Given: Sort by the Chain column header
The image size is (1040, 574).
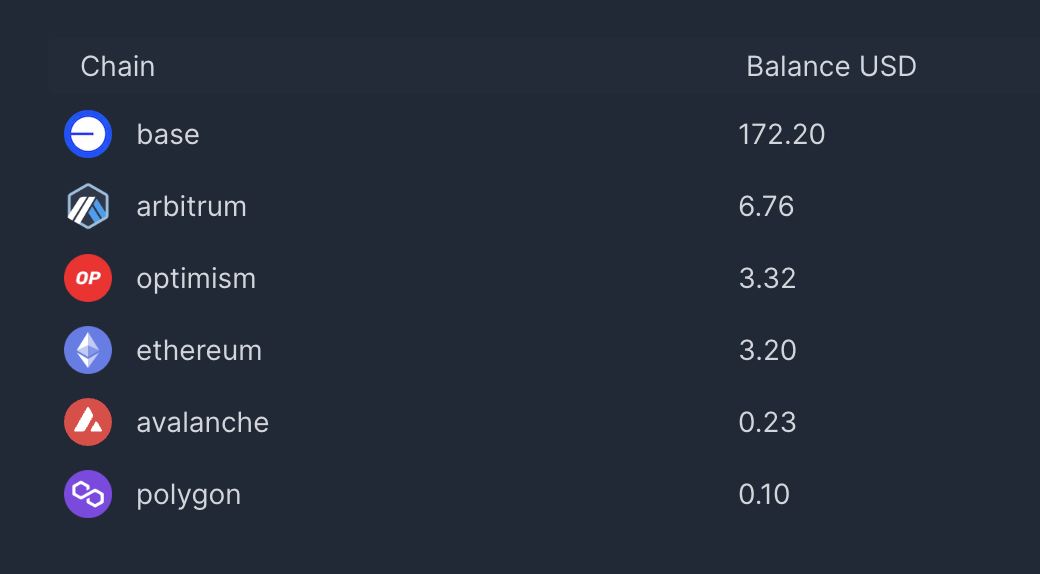Looking at the screenshot, I should tap(118, 67).
